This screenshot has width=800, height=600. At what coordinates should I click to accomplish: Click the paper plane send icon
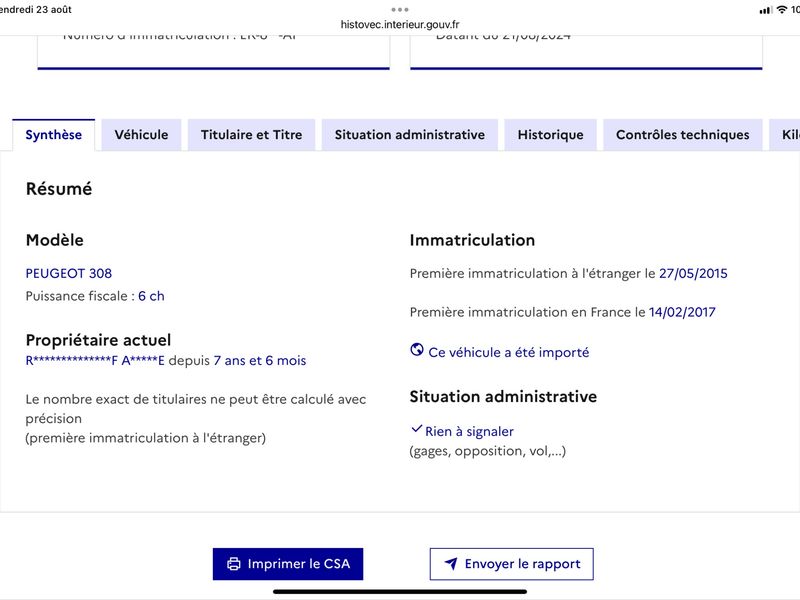point(451,563)
